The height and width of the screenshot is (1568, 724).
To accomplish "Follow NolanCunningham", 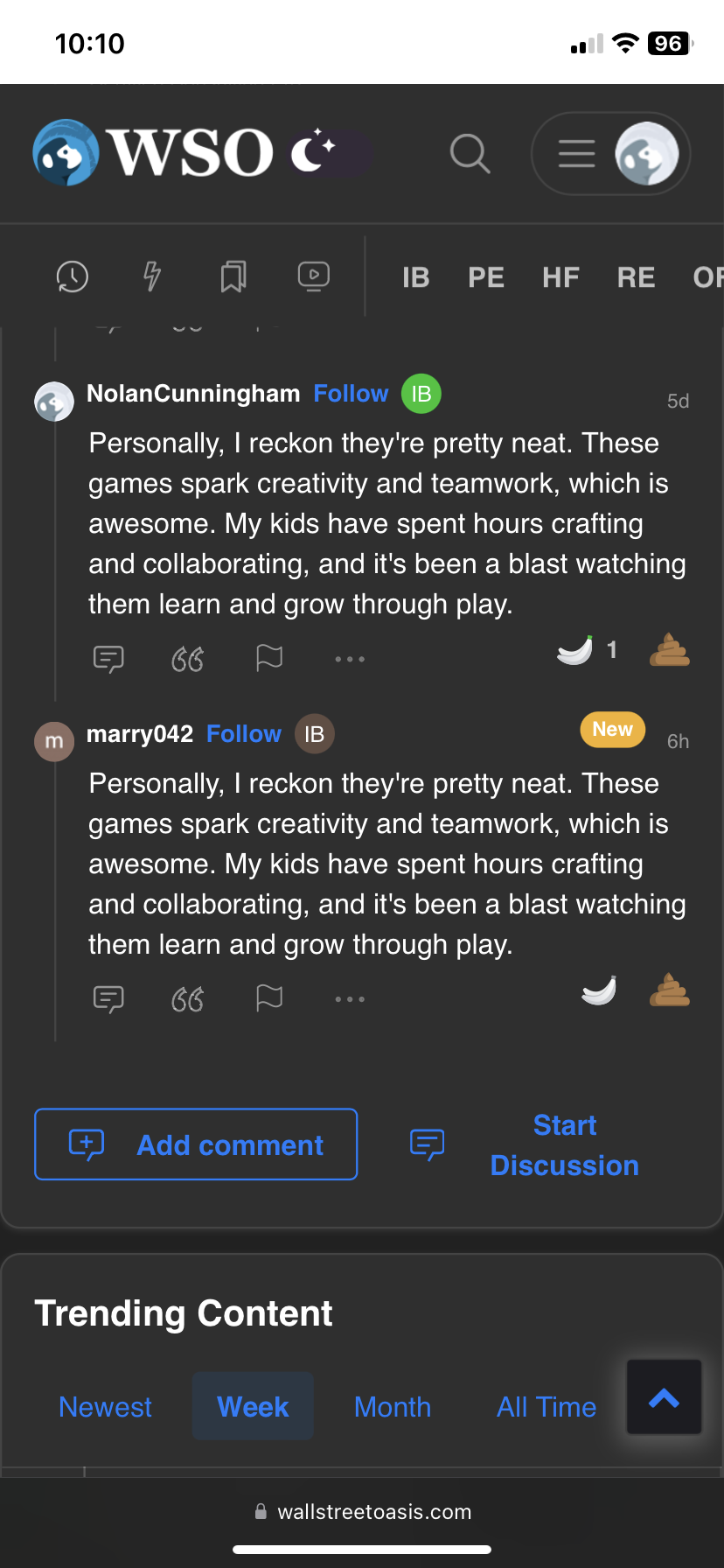I will [x=351, y=394].
